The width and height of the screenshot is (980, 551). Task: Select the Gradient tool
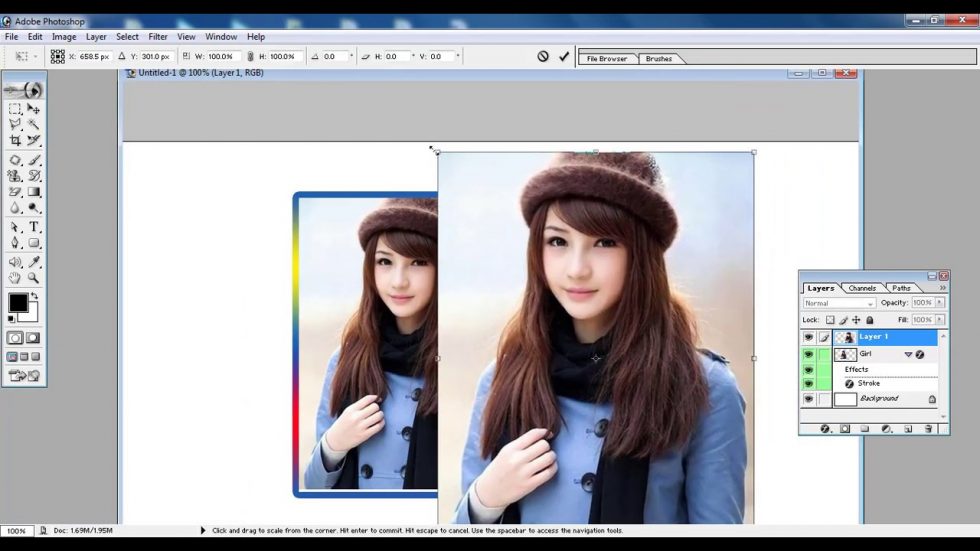click(x=34, y=192)
